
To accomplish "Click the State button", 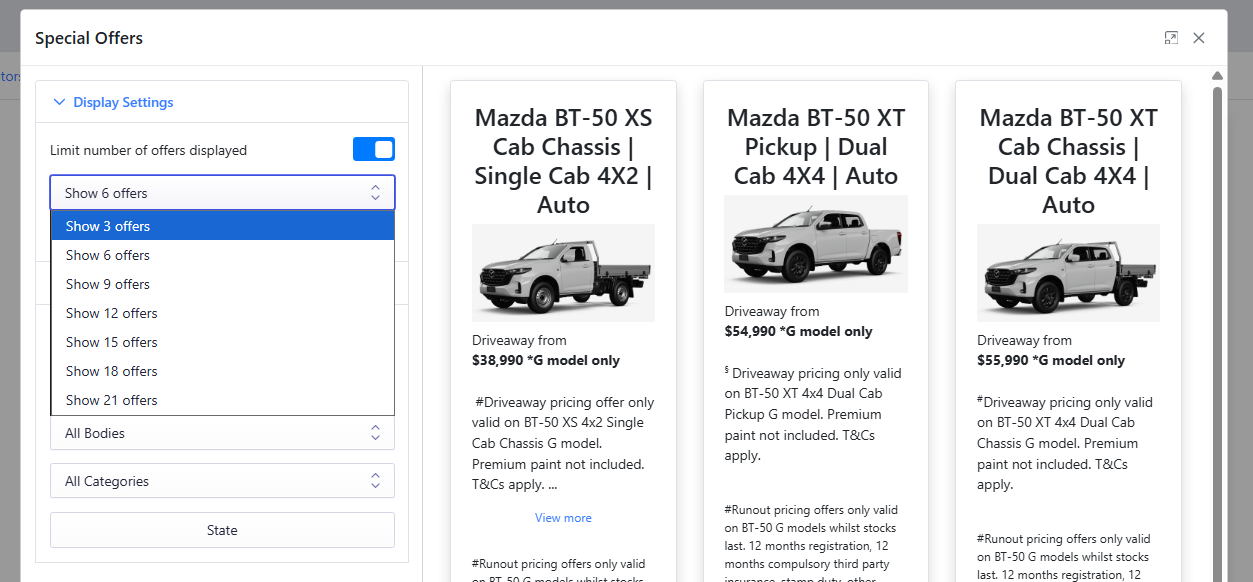I will click(x=222, y=530).
